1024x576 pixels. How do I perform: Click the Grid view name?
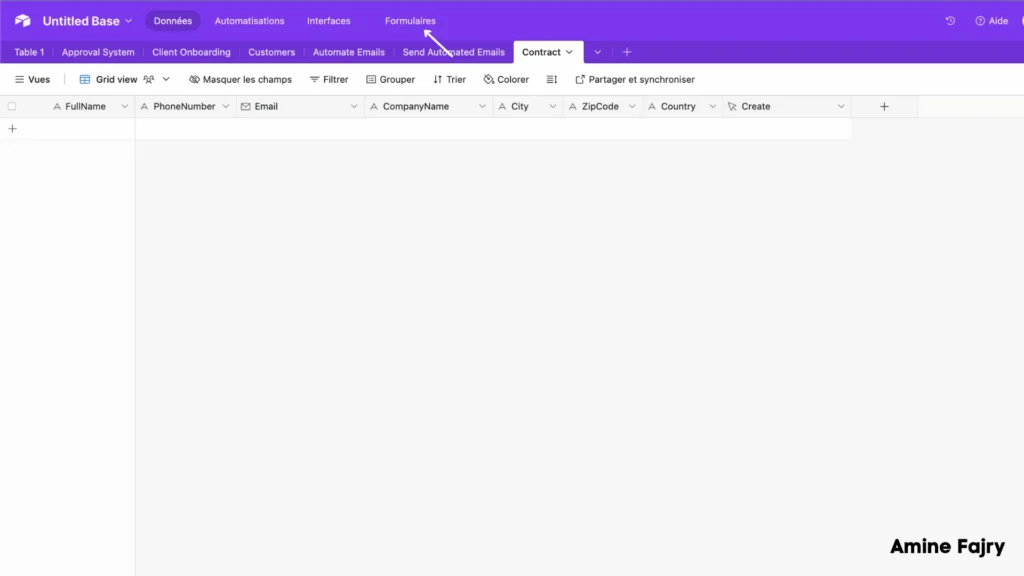click(116, 80)
